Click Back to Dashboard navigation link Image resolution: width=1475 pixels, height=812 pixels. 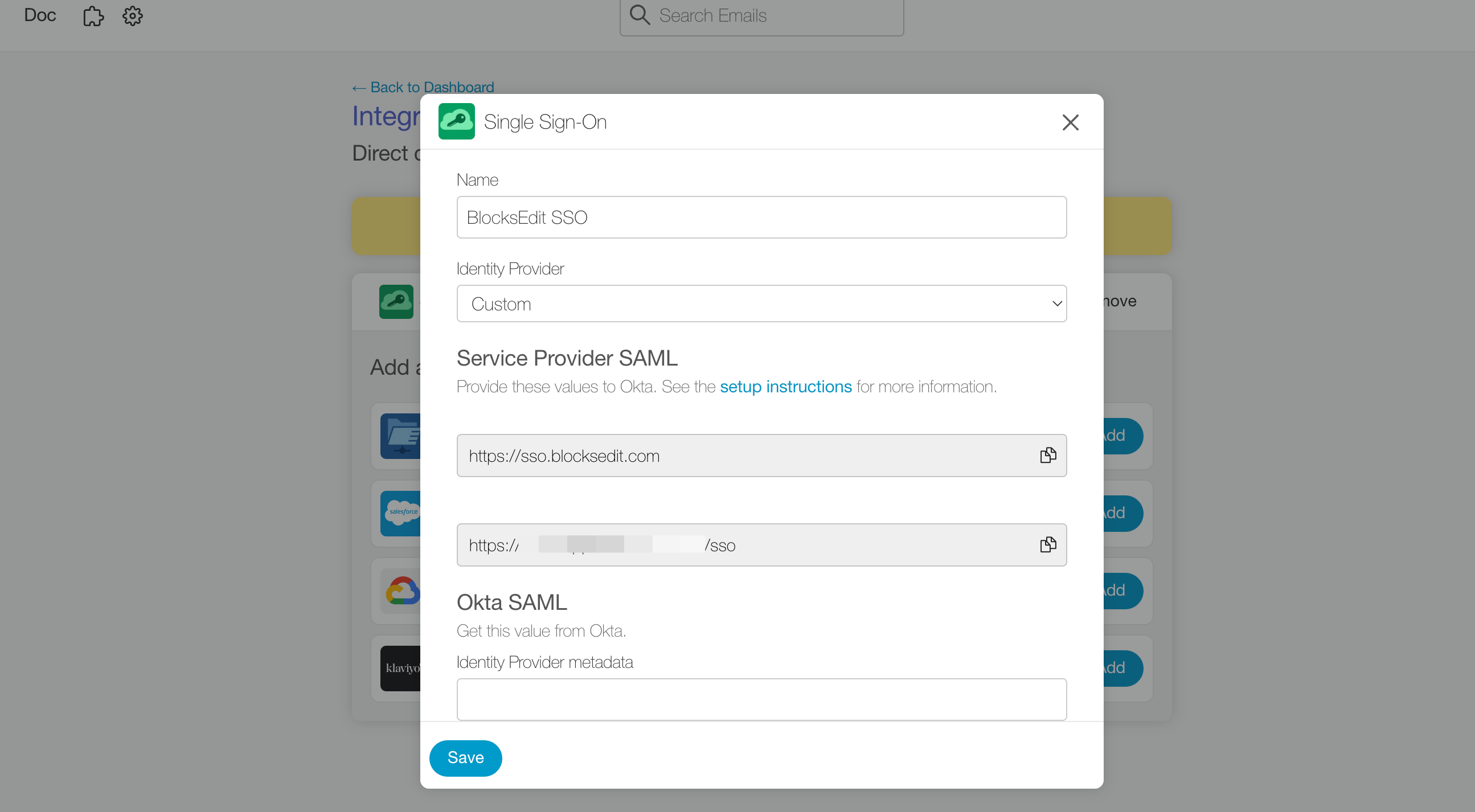(422, 87)
